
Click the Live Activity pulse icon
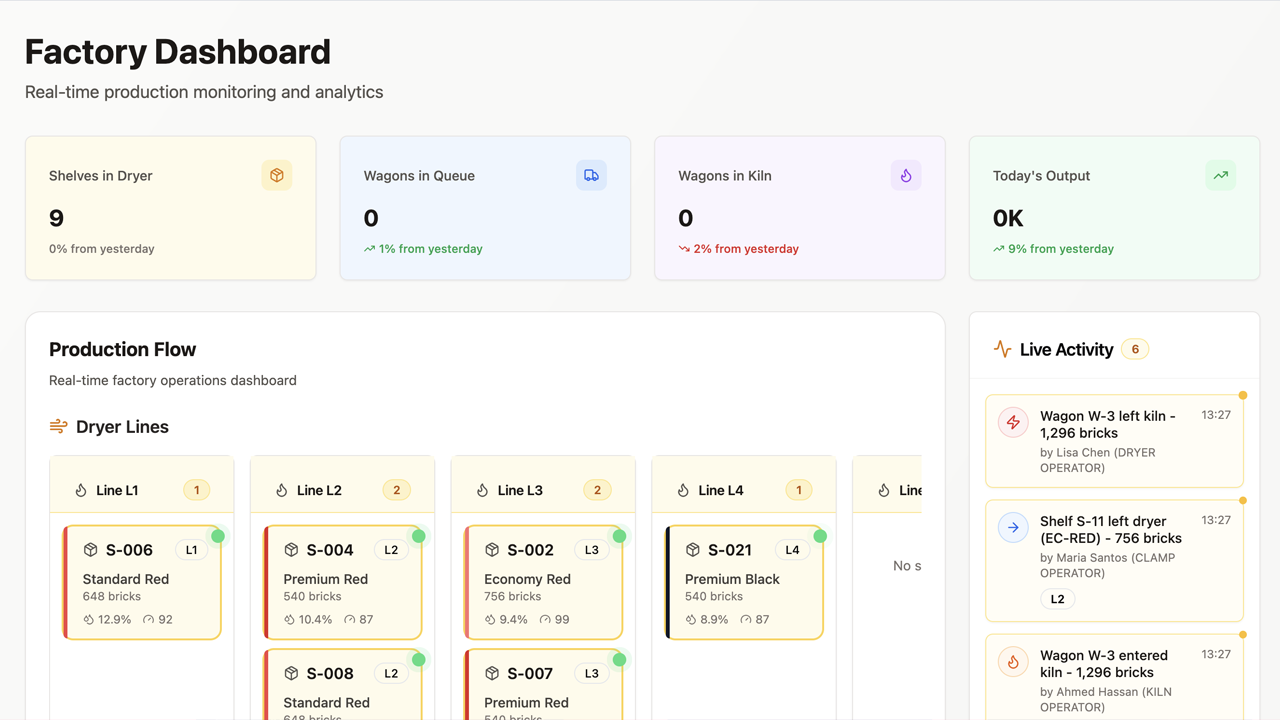1002,349
